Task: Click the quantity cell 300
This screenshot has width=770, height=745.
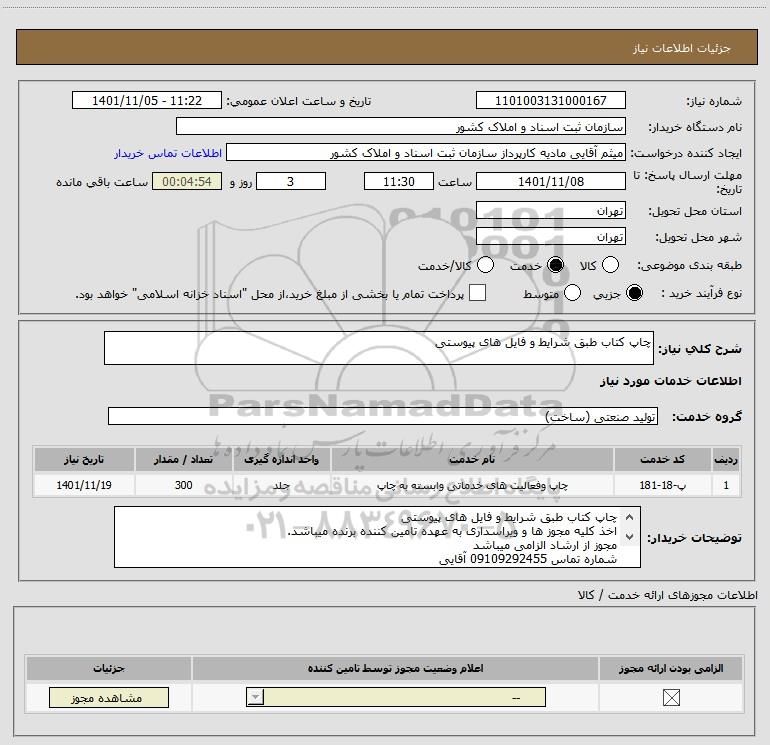Action: (184, 485)
